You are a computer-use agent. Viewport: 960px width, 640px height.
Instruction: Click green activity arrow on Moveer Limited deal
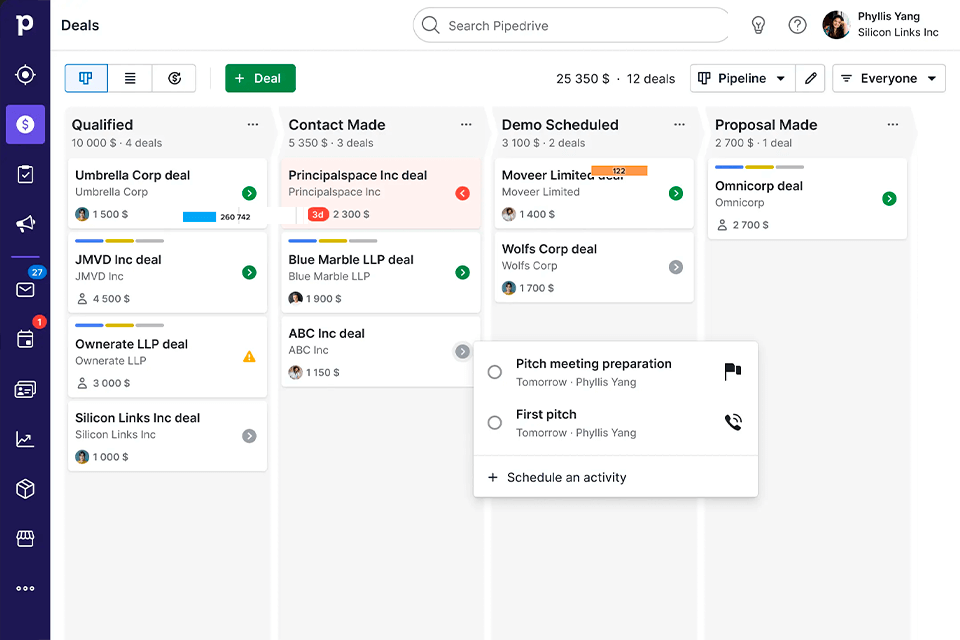(676, 194)
